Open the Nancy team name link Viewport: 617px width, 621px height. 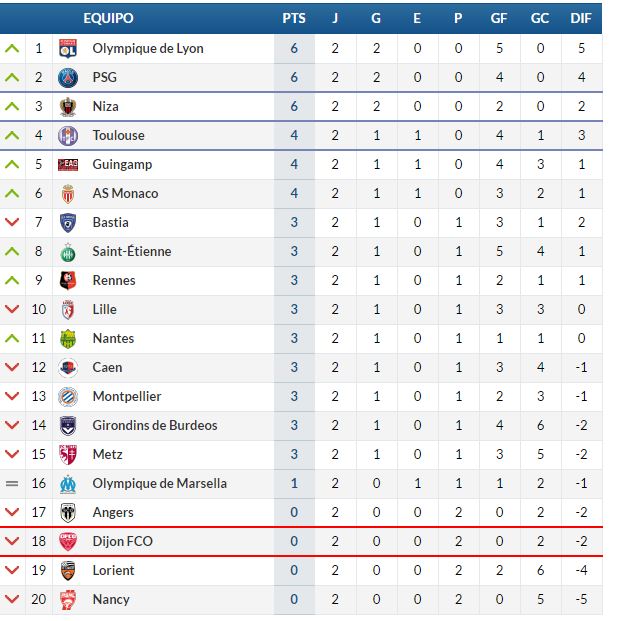[111, 600]
